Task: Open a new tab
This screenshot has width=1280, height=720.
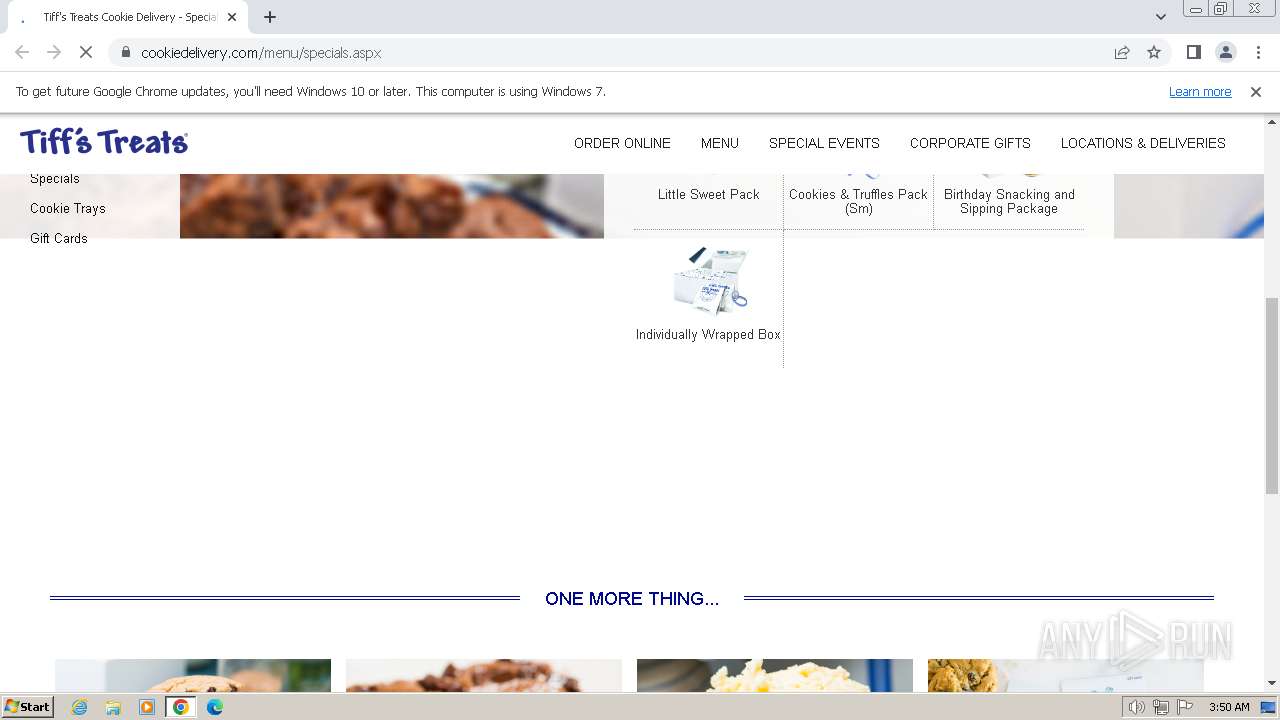Action: (269, 17)
